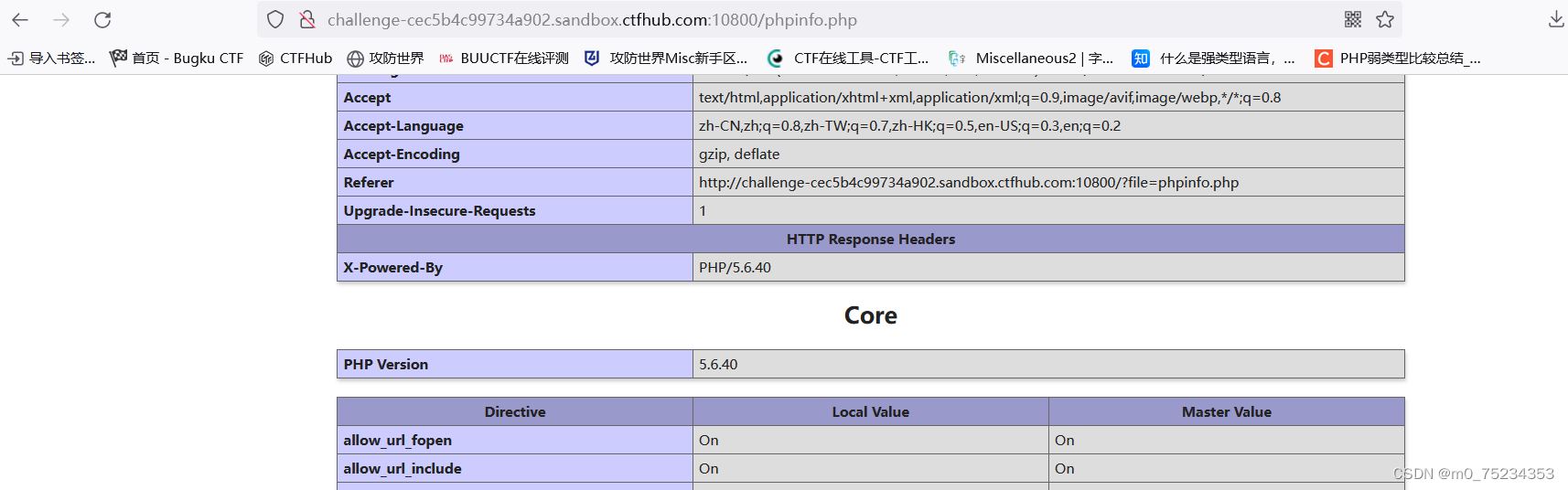This screenshot has width=1568, height=490.
Task: Click the red CSDN C favicon
Action: [1324, 59]
